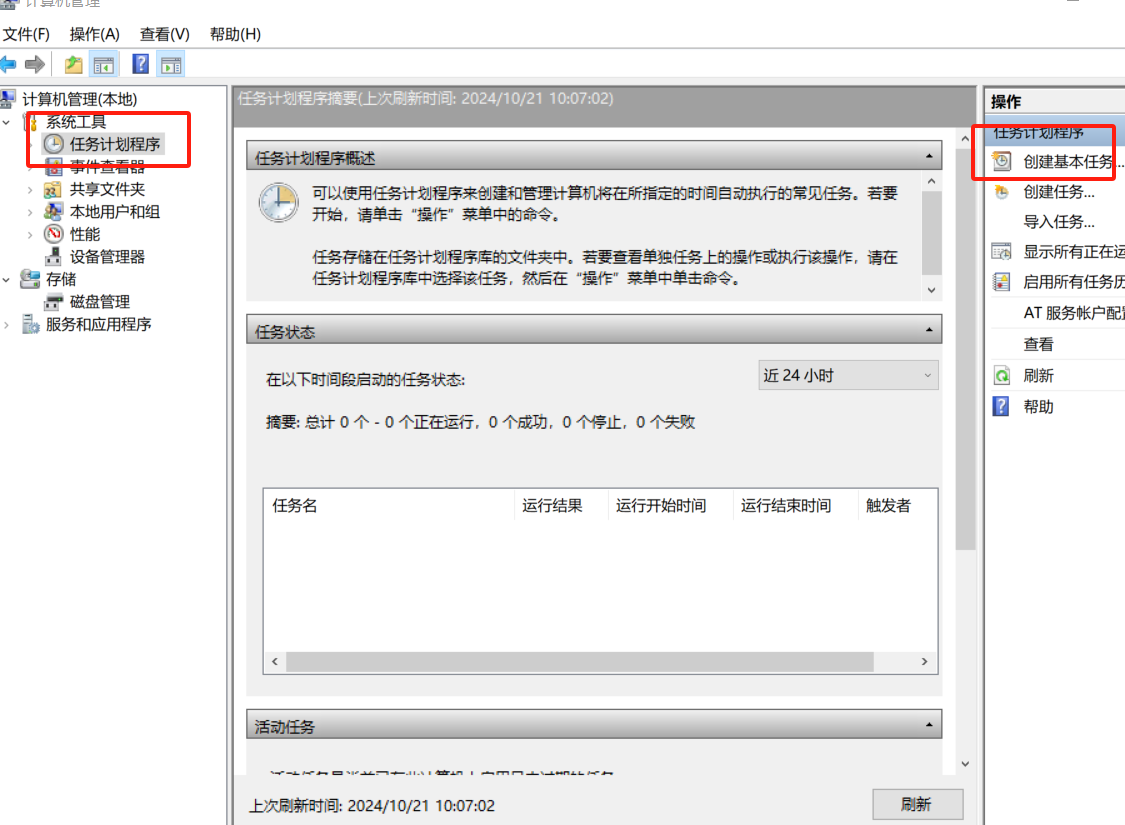Click 创建任务... text in actions pane
Image resolution: width=1125 pixels, height=825 pixels.
click(x=1058, y=192)
